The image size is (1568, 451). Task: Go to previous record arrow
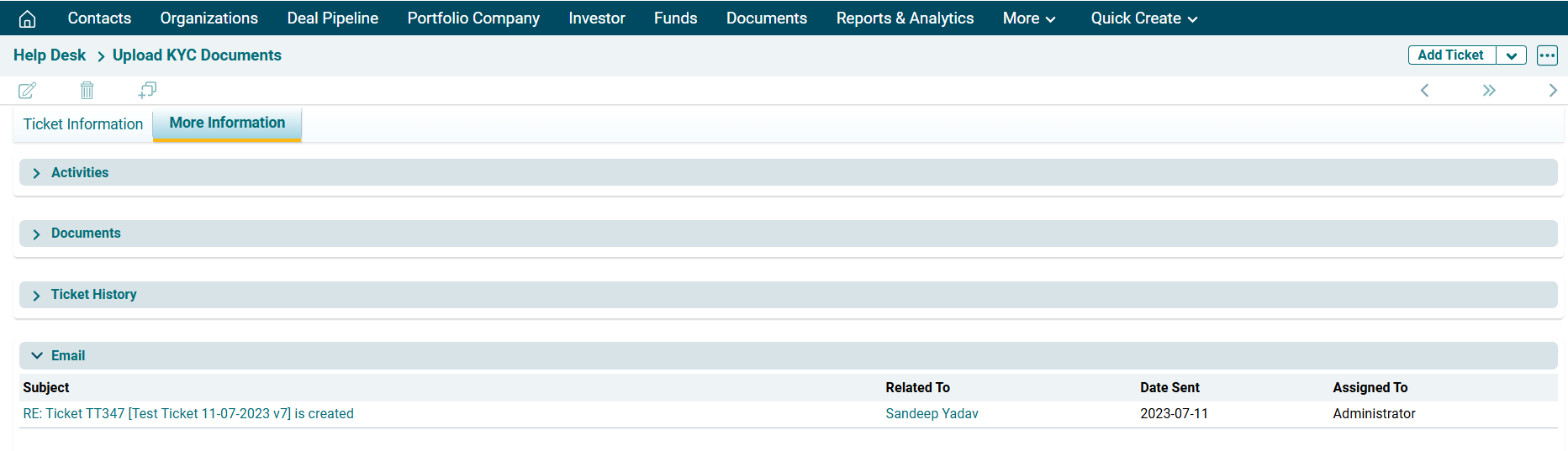coord(1424,90)
